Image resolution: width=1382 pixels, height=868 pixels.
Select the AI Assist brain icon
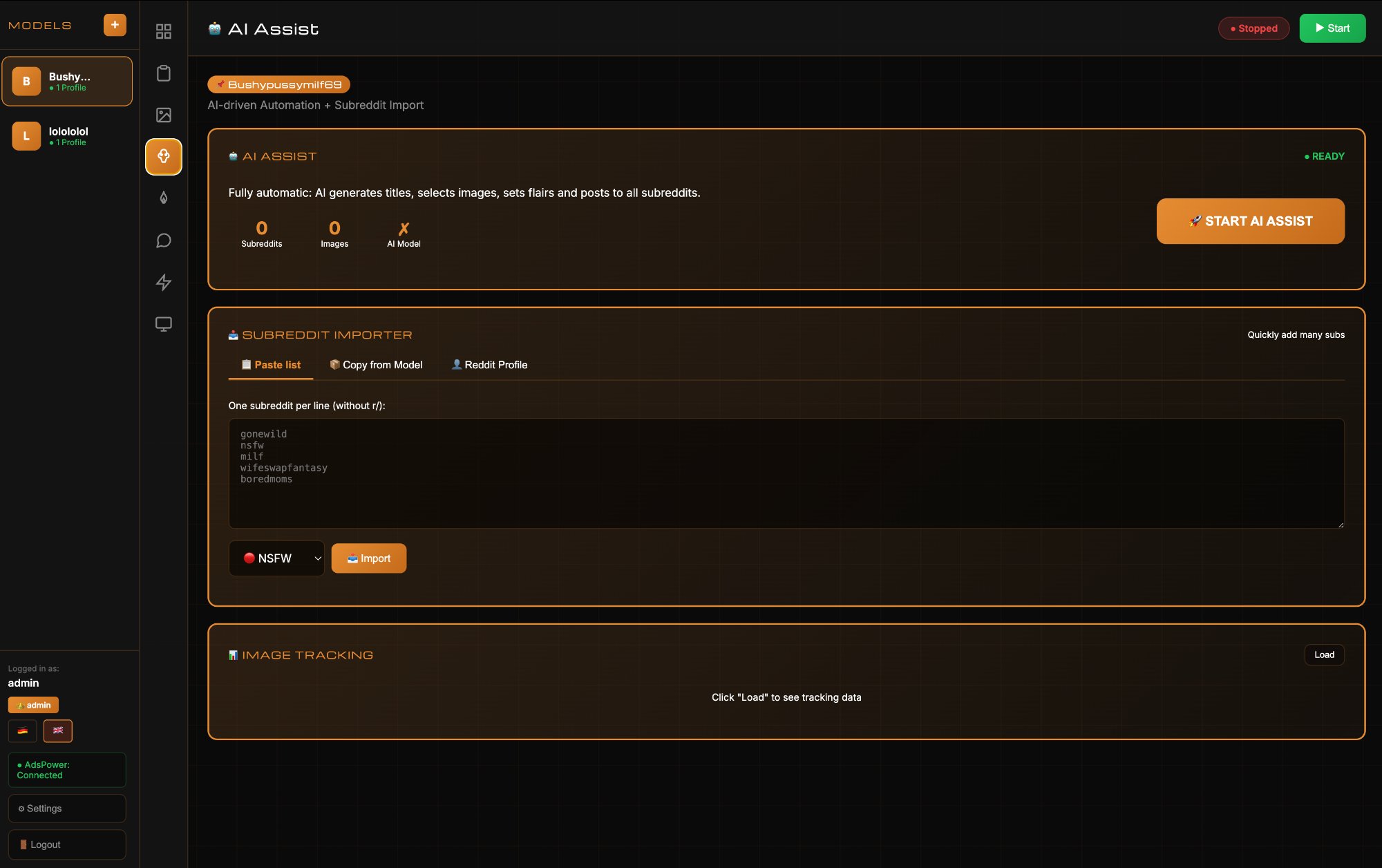point(163,156)
